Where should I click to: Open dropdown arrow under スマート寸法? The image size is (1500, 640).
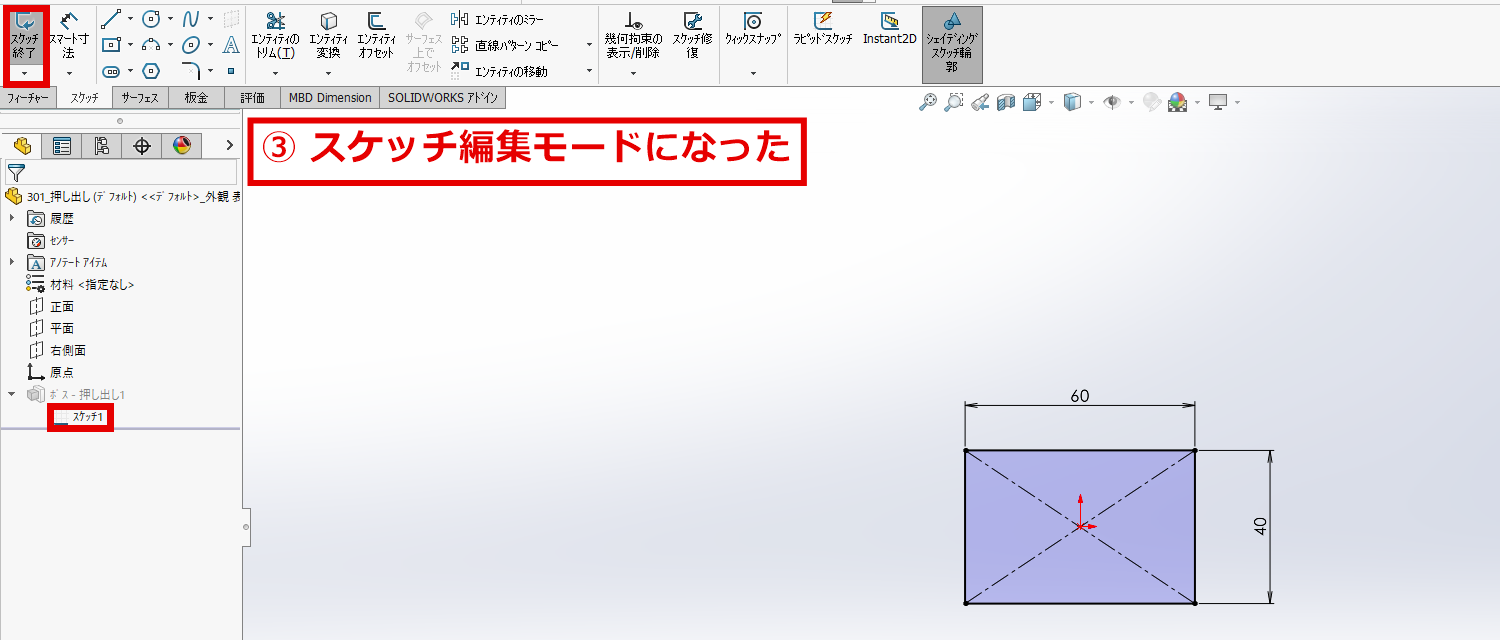pyautogui.click(x=69, y=73)
